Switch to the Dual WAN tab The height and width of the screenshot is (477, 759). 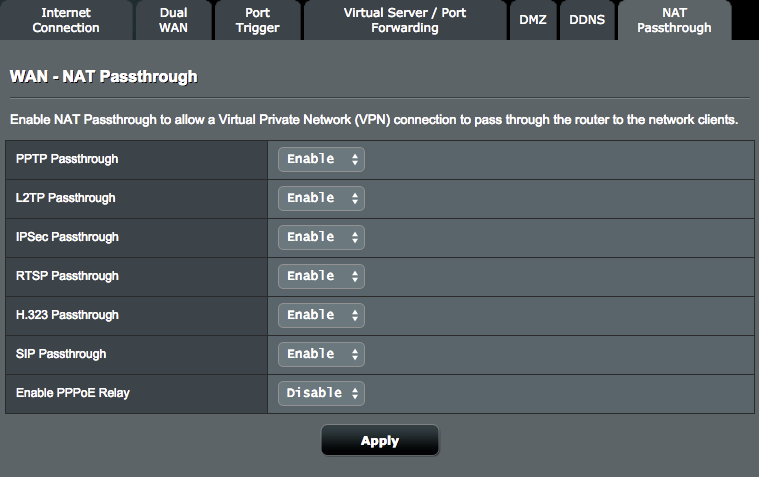(173, 20)
